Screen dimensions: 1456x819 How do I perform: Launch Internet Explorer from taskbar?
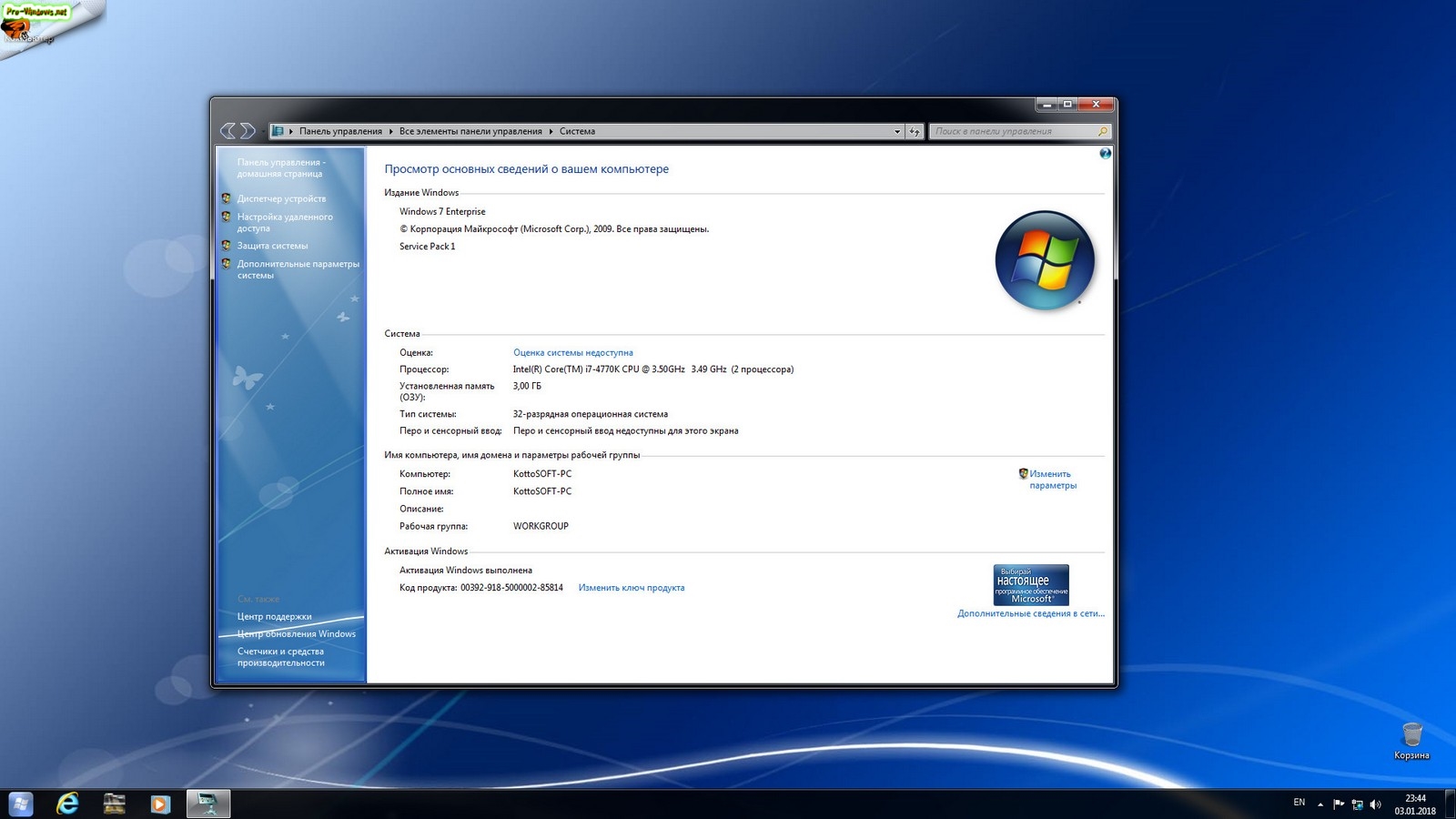coord(67,804)
